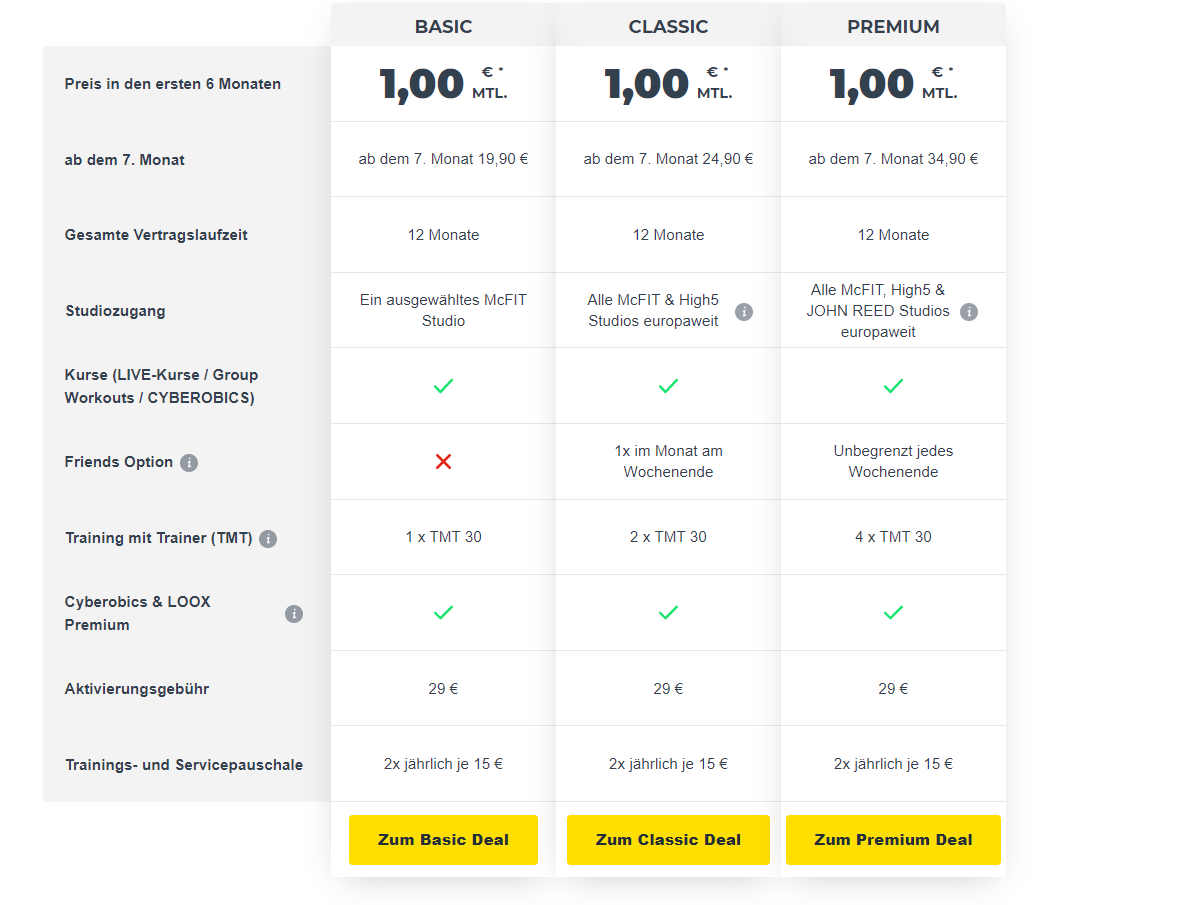Open info icon for Cyberobics & LOOX Premium
Viewport: 1192px width, 905px height.
[293, 614]
